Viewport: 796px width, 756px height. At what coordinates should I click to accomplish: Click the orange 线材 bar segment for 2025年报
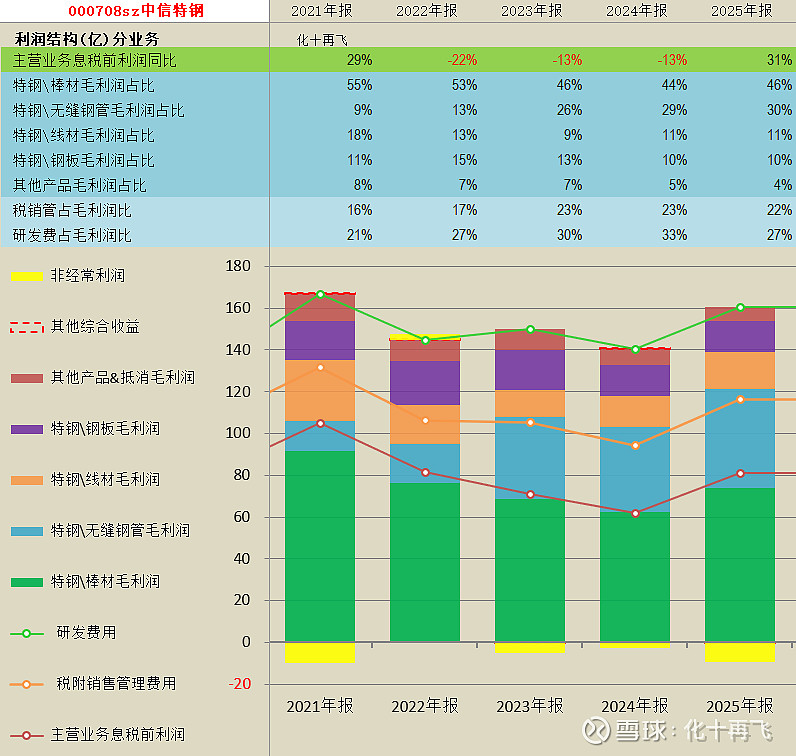[740, 371]
